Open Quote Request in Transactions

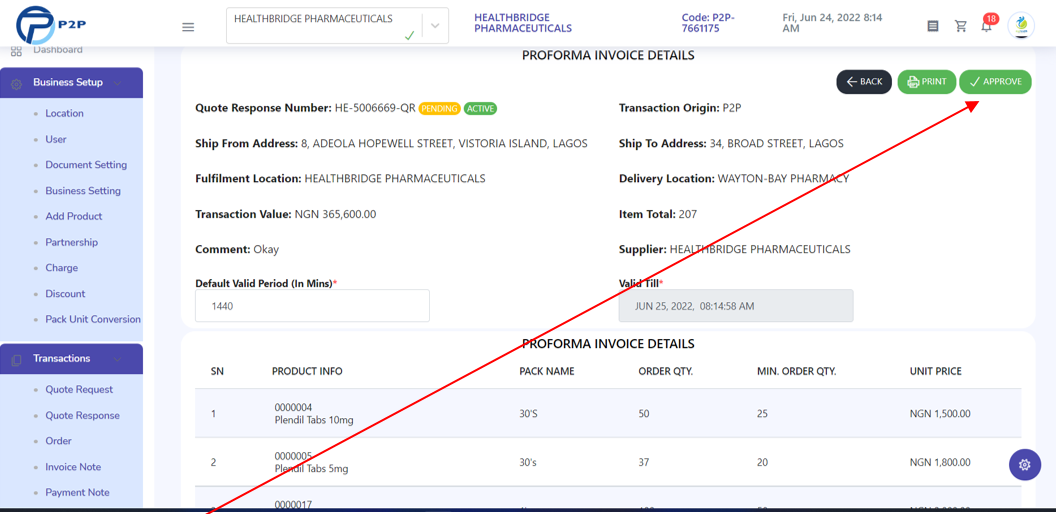click(x=79, y=389)
